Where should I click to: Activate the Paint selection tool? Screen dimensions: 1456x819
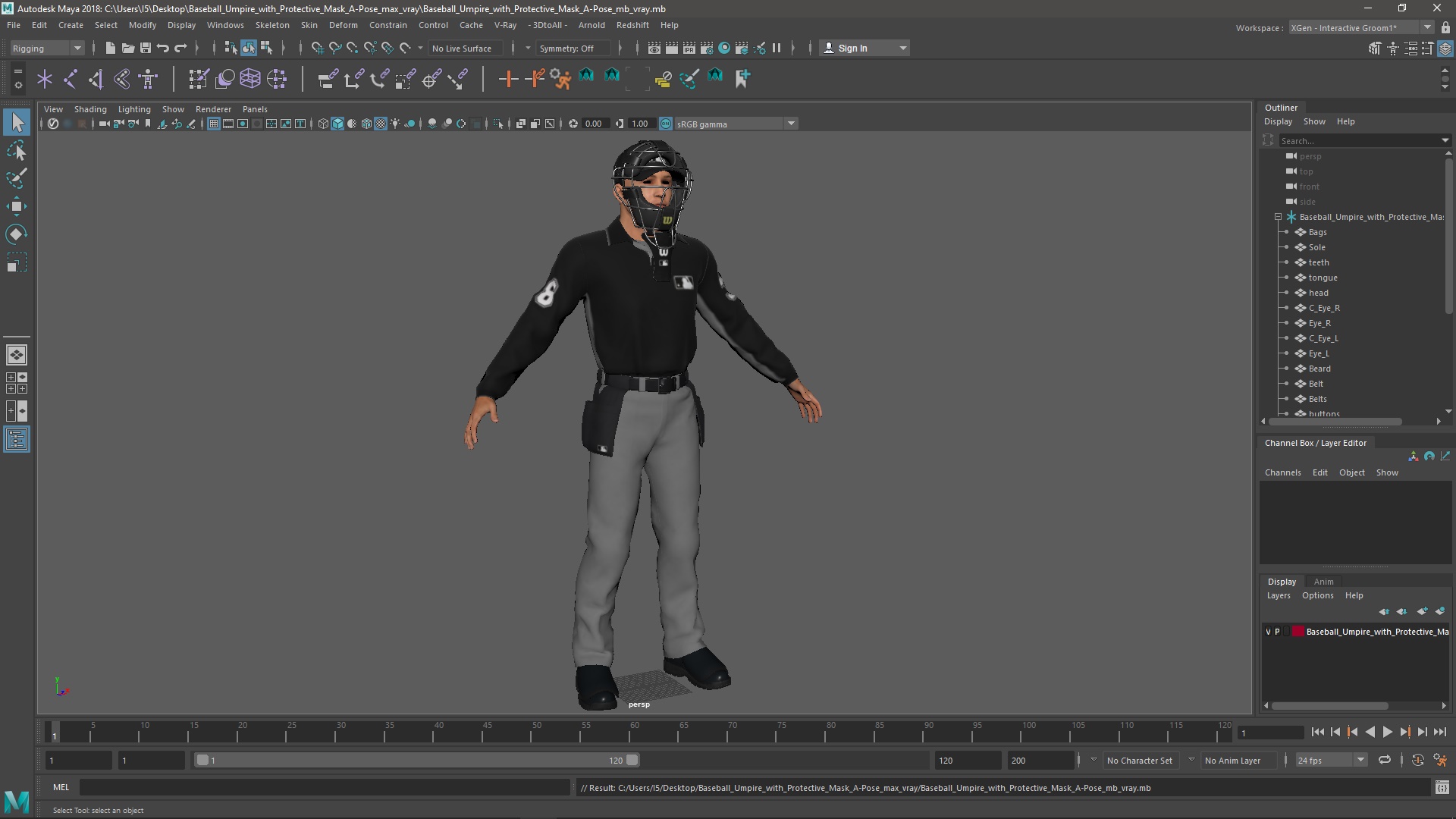tap(17, 179)
